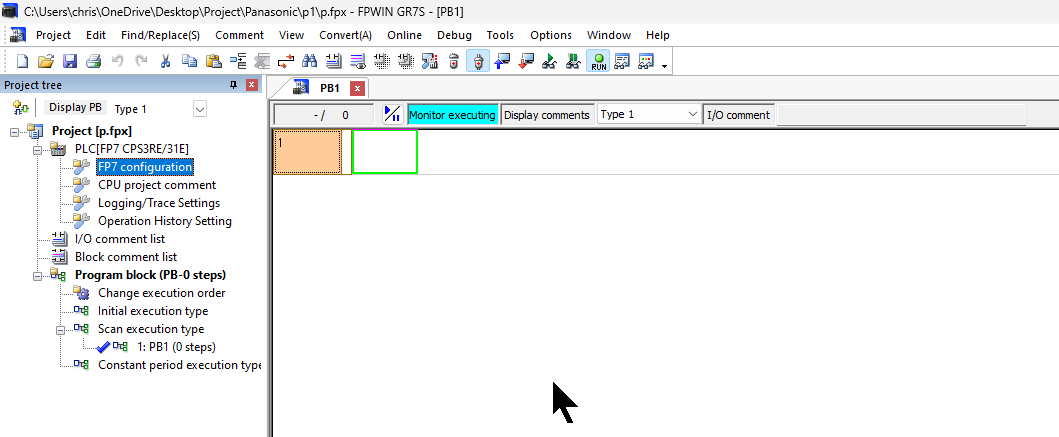The height and width of the screenshot is (437, 1059).
Task: Open the Comment menu
Action: (x=239, y=35)
